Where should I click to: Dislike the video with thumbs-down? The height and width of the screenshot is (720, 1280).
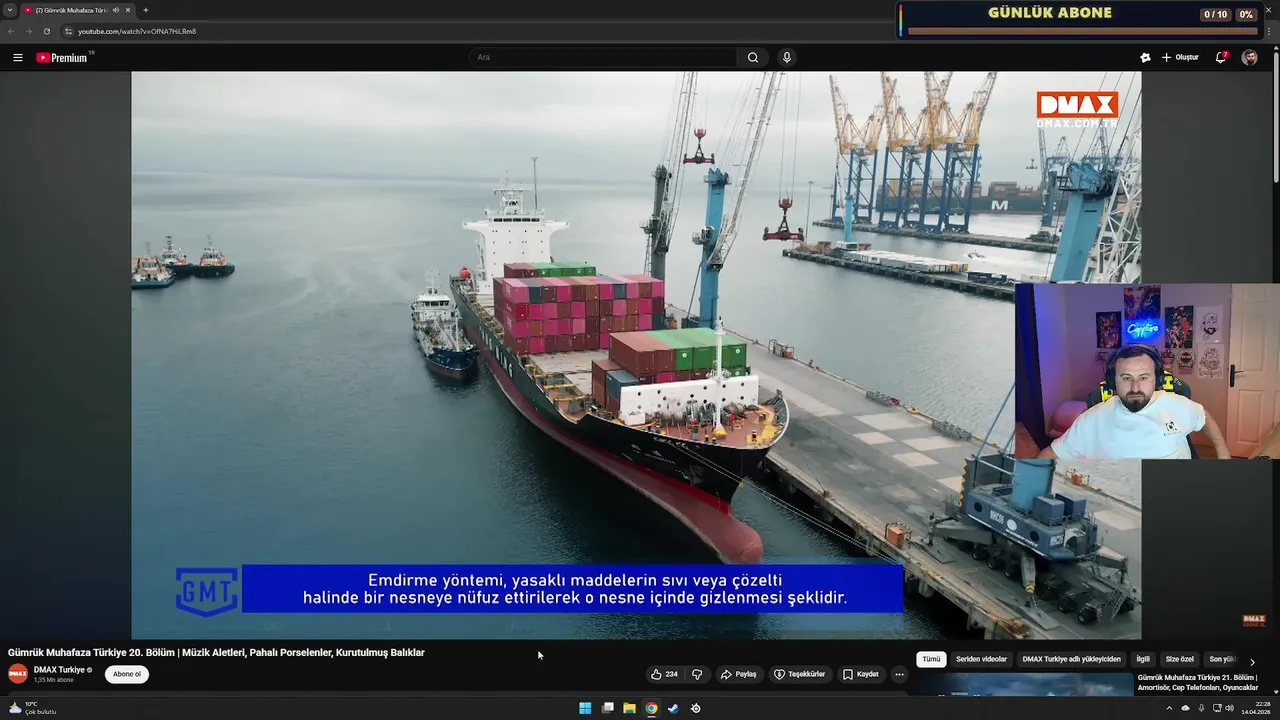coord(697,674)
